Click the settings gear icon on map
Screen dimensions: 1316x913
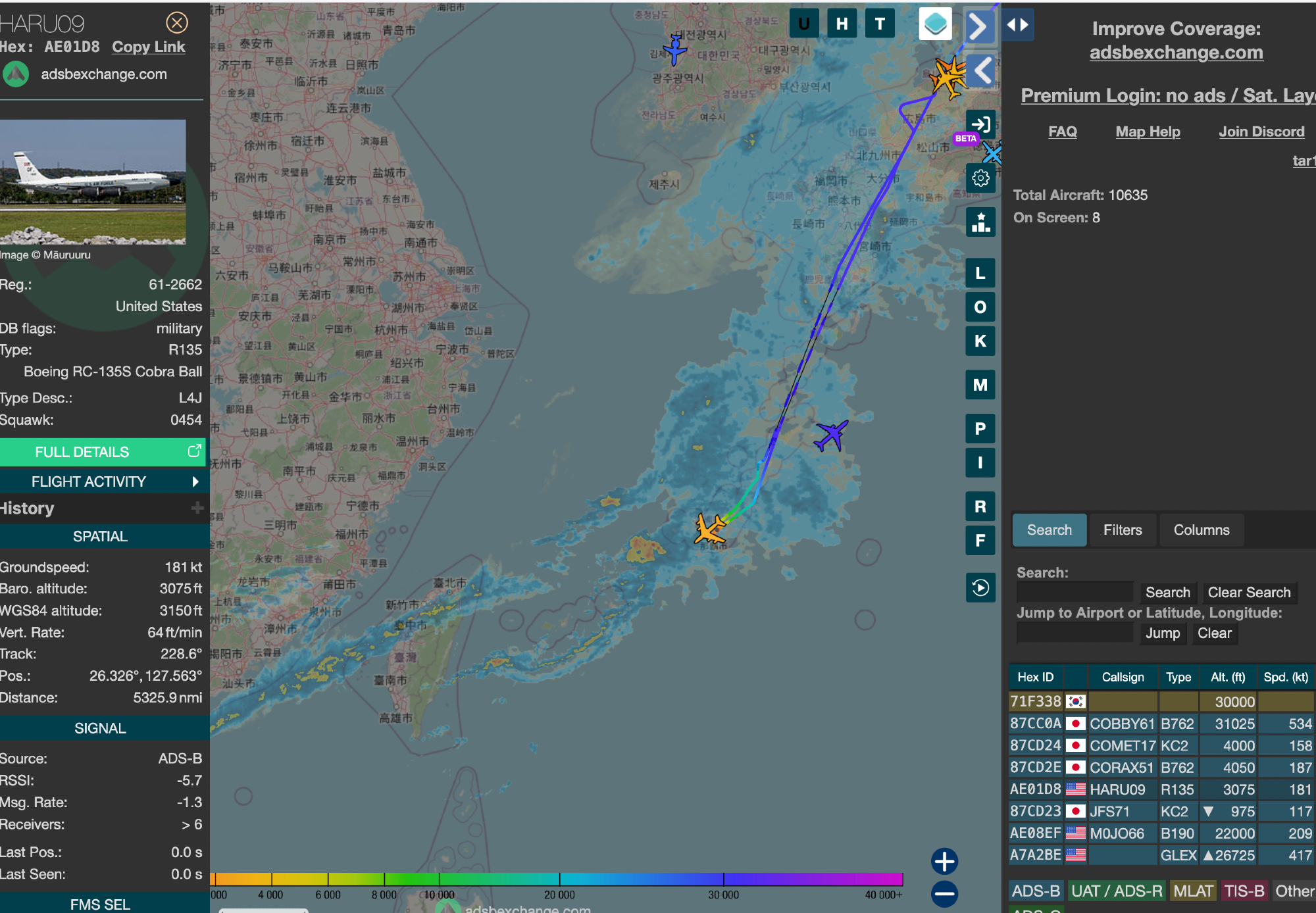tap(980, 178)
